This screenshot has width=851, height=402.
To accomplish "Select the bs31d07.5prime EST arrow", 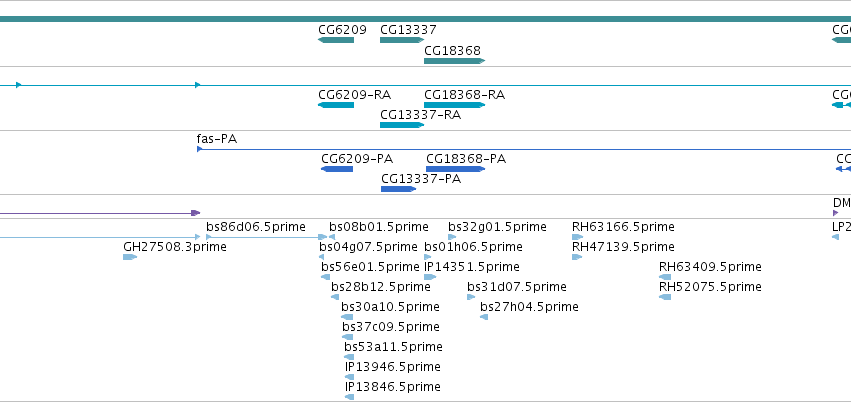I will [x=471, y=297].
